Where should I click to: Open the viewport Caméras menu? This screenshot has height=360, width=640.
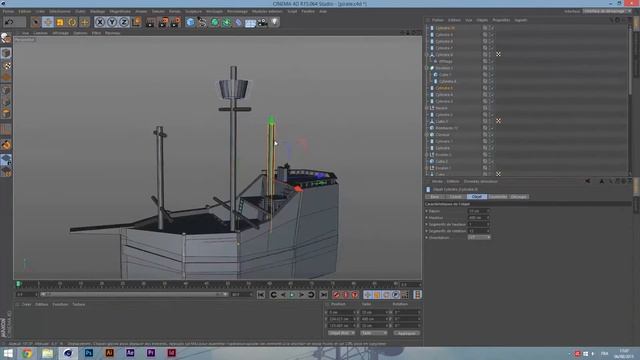(40, 33)
